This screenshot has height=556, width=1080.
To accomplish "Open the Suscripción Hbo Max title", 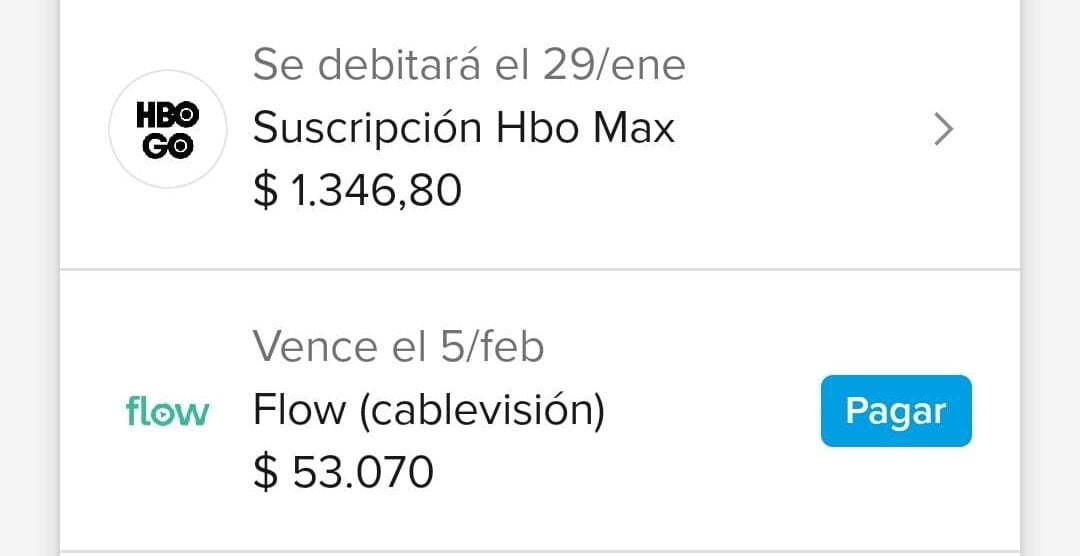I will tap(463, 128).
